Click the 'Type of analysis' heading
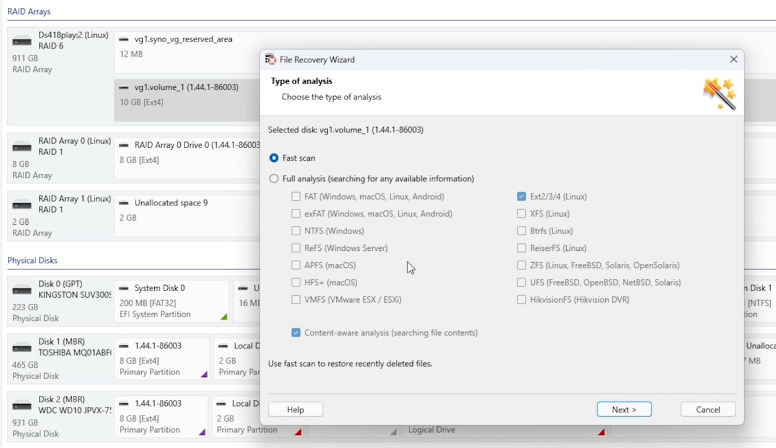The width and height of the screenshot is (776, 448). point(301,81)
